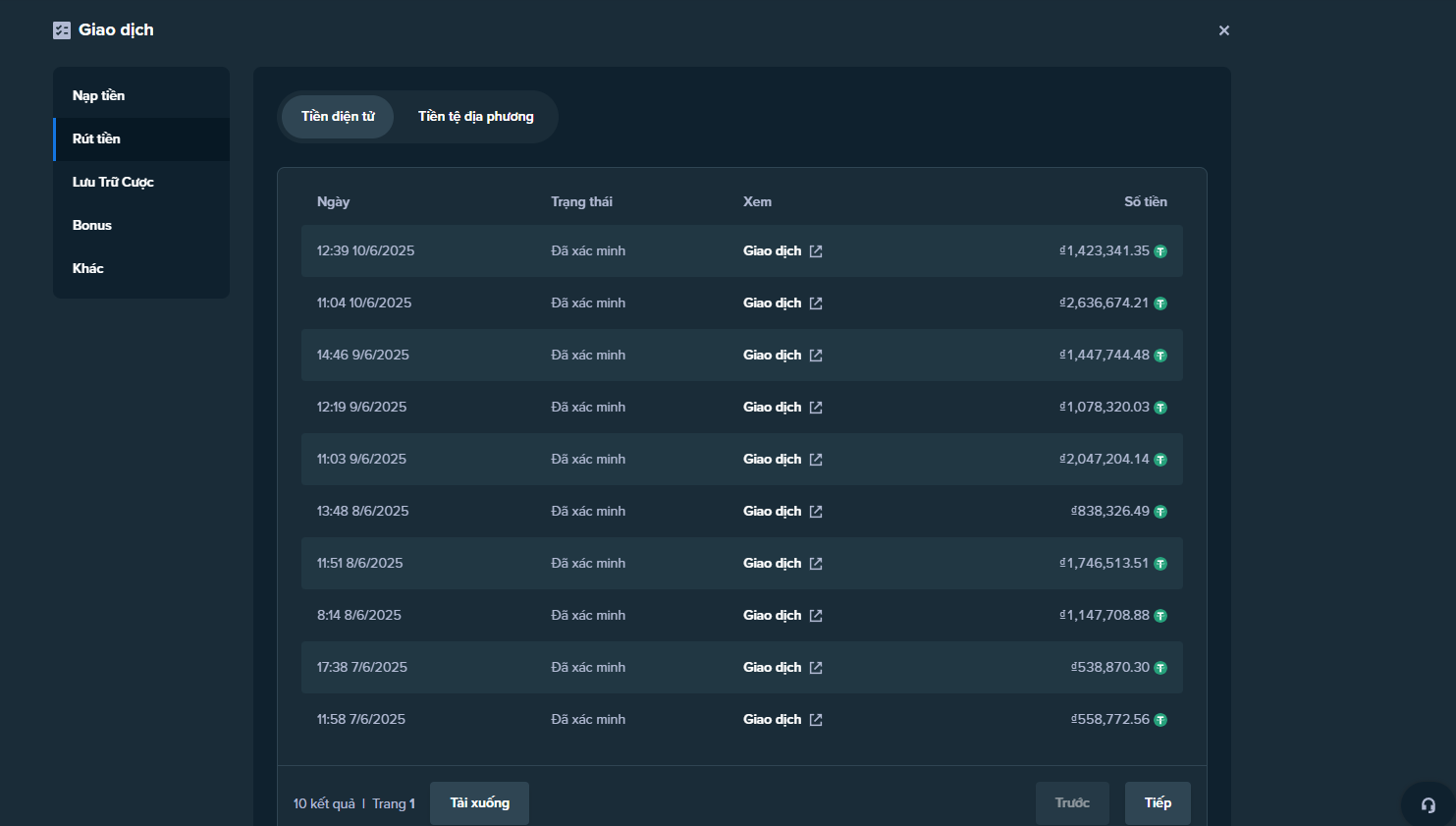
Task: Select Khác in the sidebar
Action: click(88, 268)
